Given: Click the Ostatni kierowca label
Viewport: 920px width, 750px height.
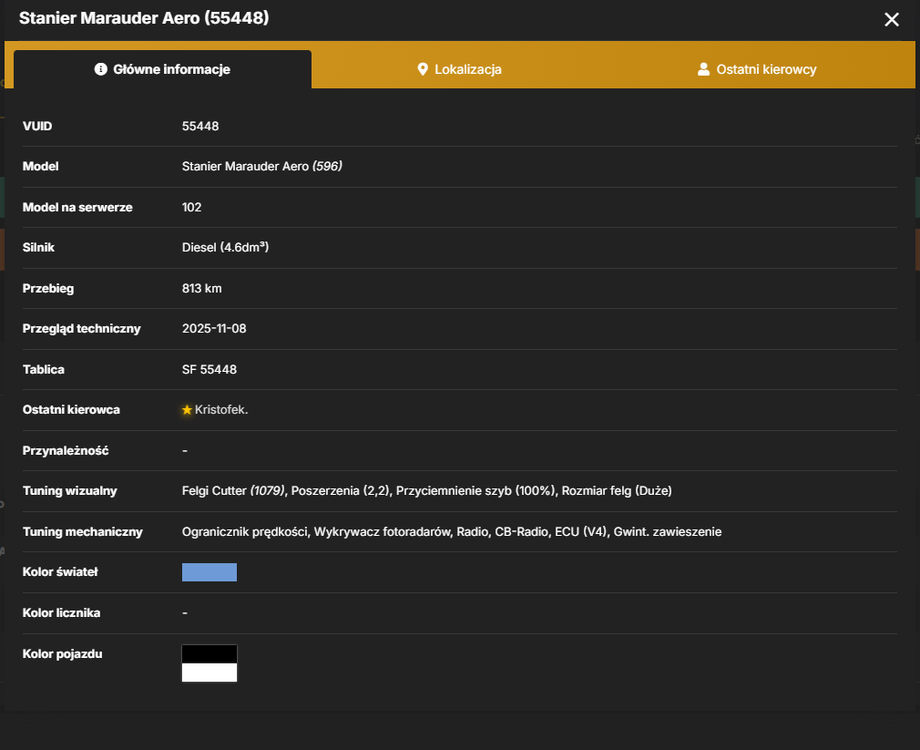Looking at the screenshot, I should pos(71,410).
